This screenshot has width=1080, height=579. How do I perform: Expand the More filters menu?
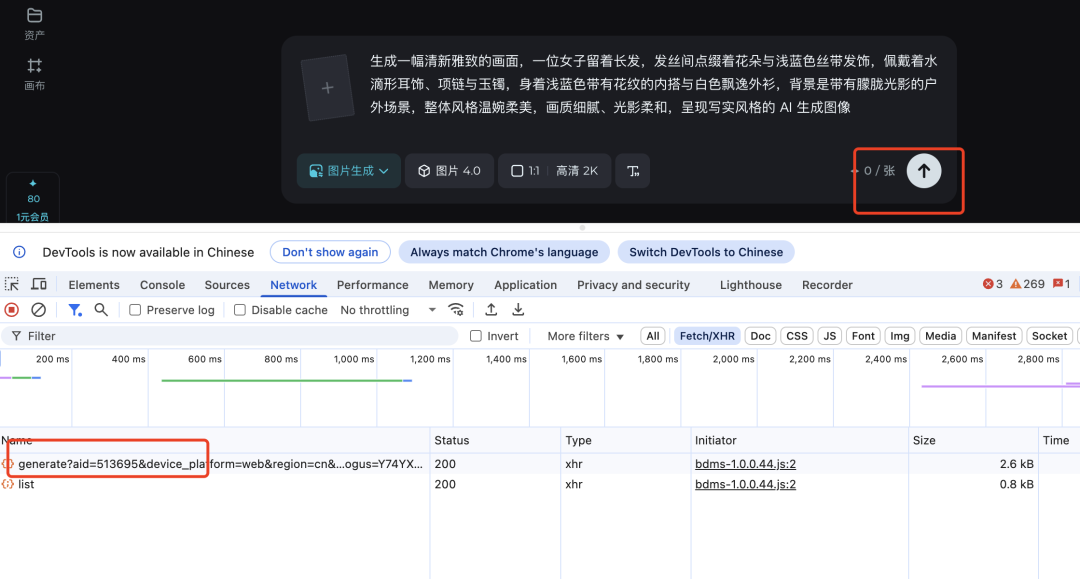(x=581, y=335)
